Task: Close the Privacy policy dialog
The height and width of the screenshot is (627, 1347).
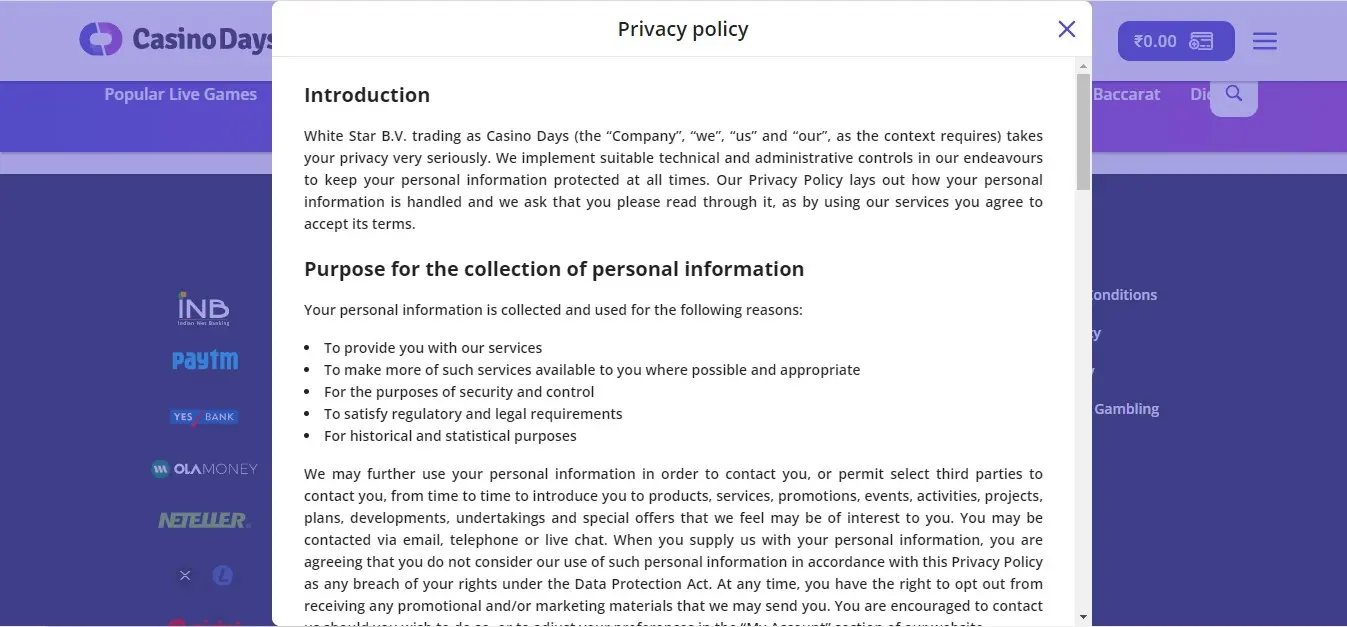Action: pyautogui.click(x=1067, y=29)
